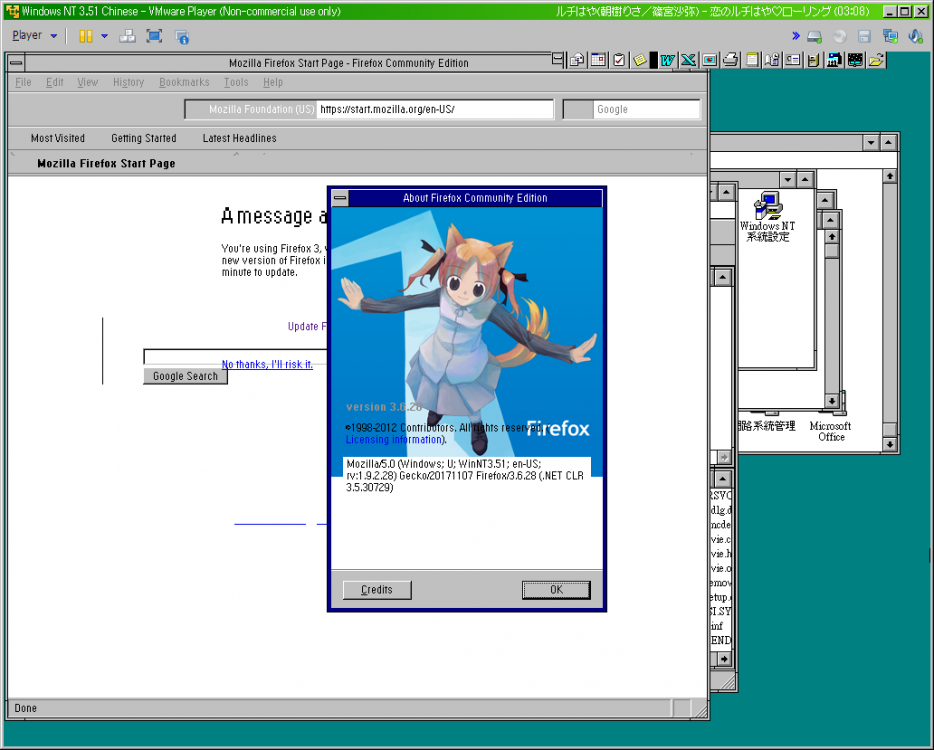934x750 pixels.
Task: Expand the dropdown arrow beside pause button
Action: (x=104, y=36)
